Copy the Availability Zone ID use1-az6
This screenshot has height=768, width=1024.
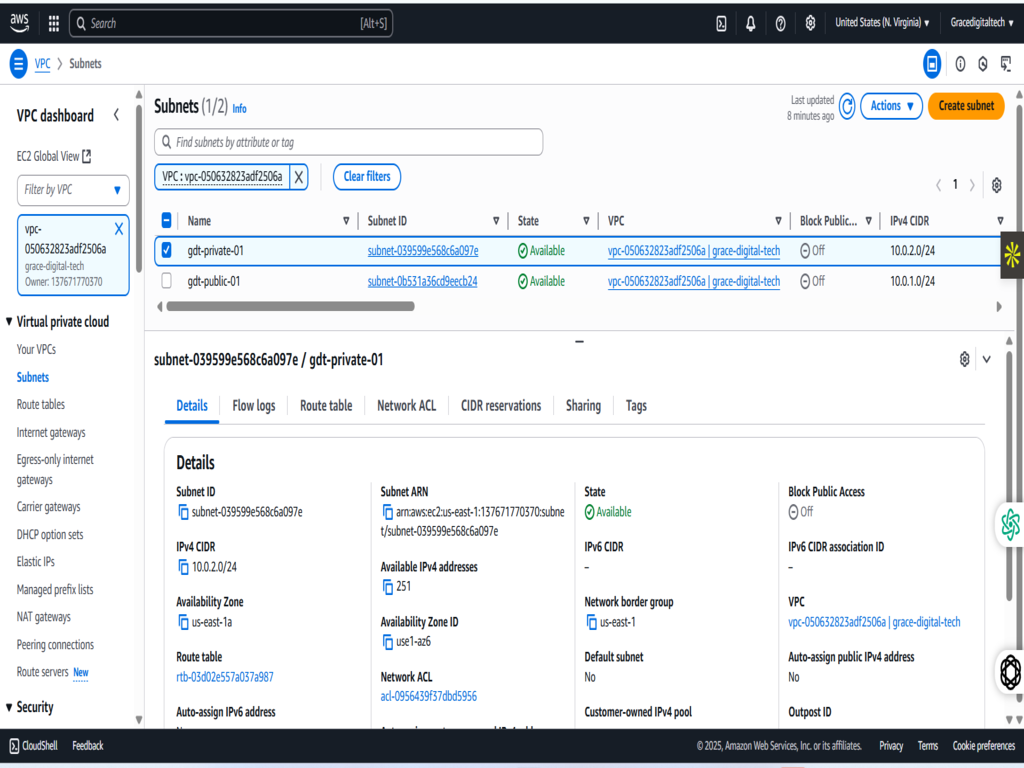pos(387,642)
